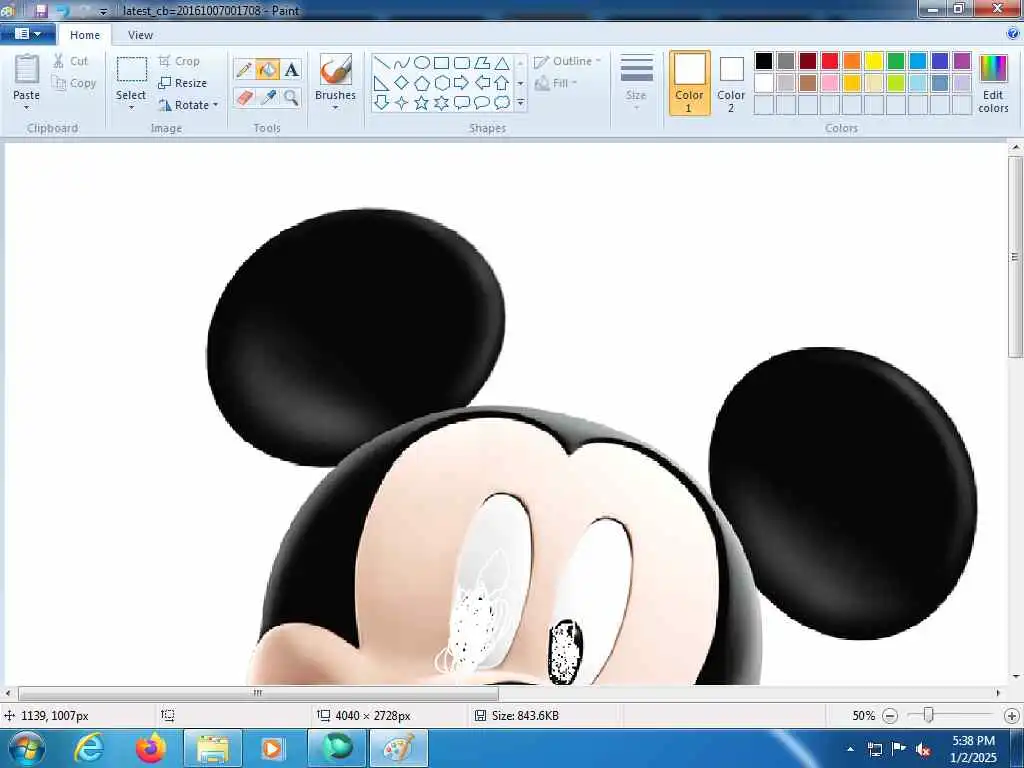Viewport: 1024px width, 768px height.
Task: Click the Cut button
Action: pos(71,61)
